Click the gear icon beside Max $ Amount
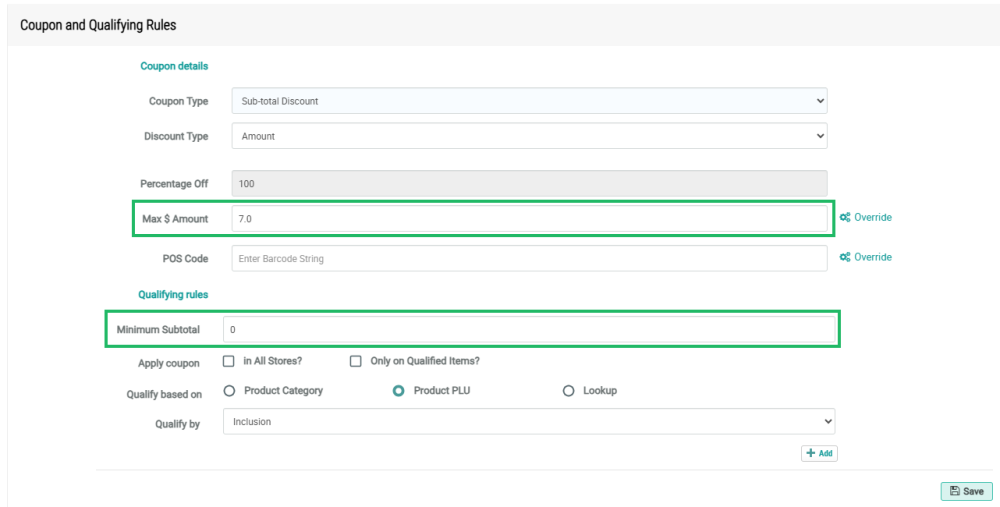Image resolution: width=1000 pixels, height=507 pixels. point(845,217)
